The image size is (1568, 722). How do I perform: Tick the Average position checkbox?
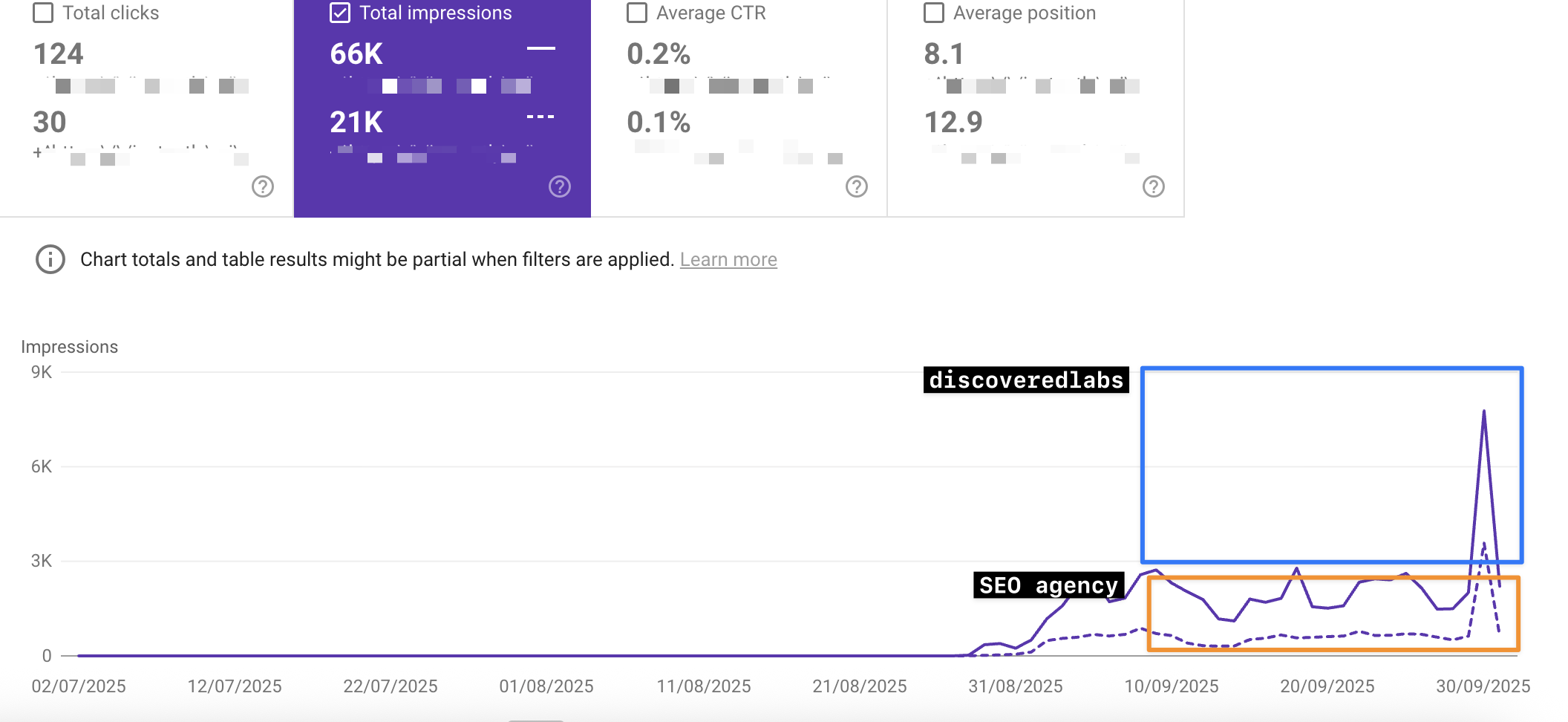(934, 13)
